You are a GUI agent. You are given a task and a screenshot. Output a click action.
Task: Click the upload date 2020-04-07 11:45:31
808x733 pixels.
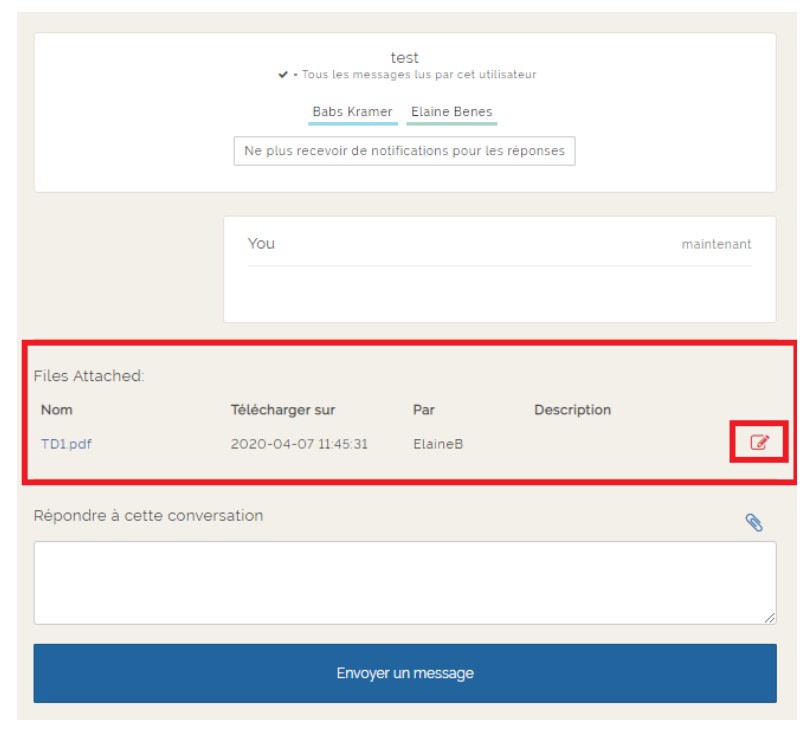[x=299, y=444]
